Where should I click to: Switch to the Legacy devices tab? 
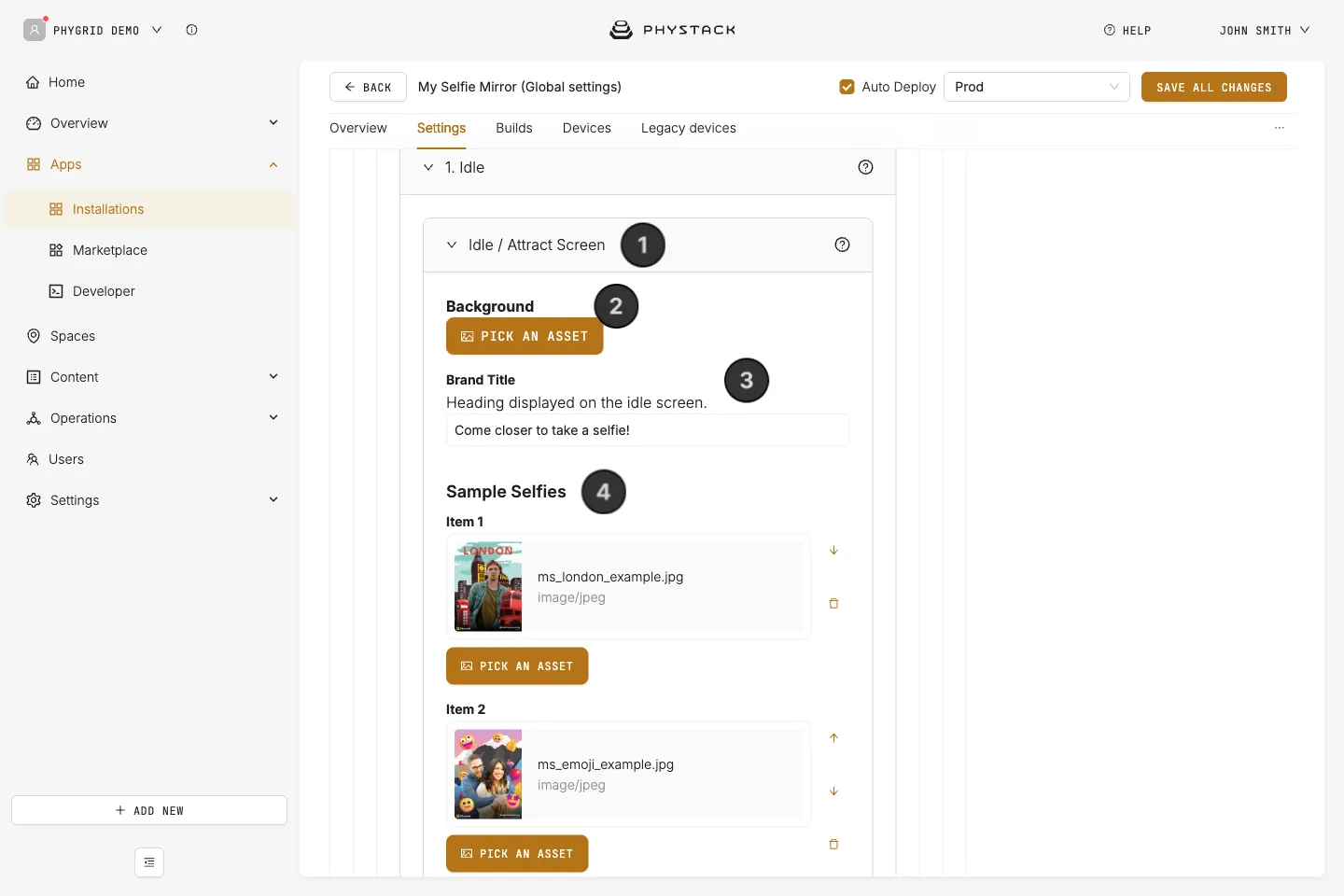click(x=689, y=128)
